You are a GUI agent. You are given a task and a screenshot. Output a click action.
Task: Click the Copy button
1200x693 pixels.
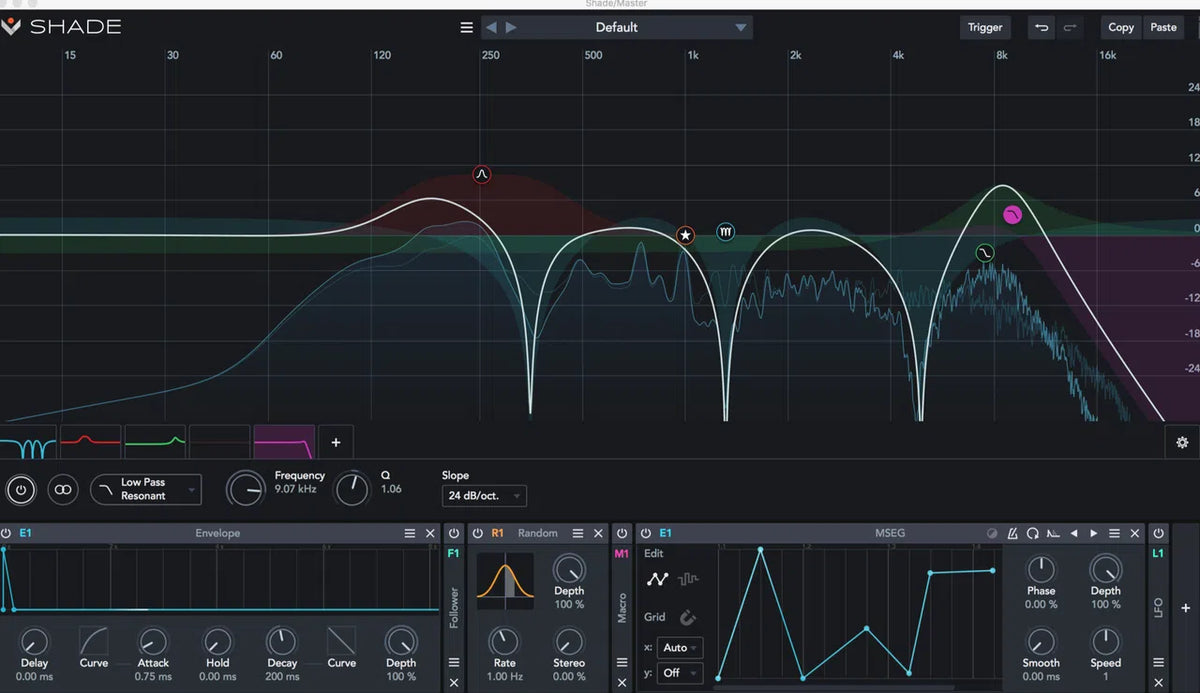pyautogui.click(x=1121, y=27)
